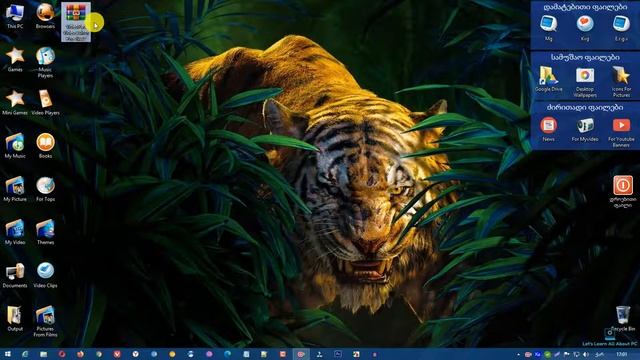Open the For Tops icon
Image resolution: width=640 pixels, height=360 pixels.
[x=45, y=189]
